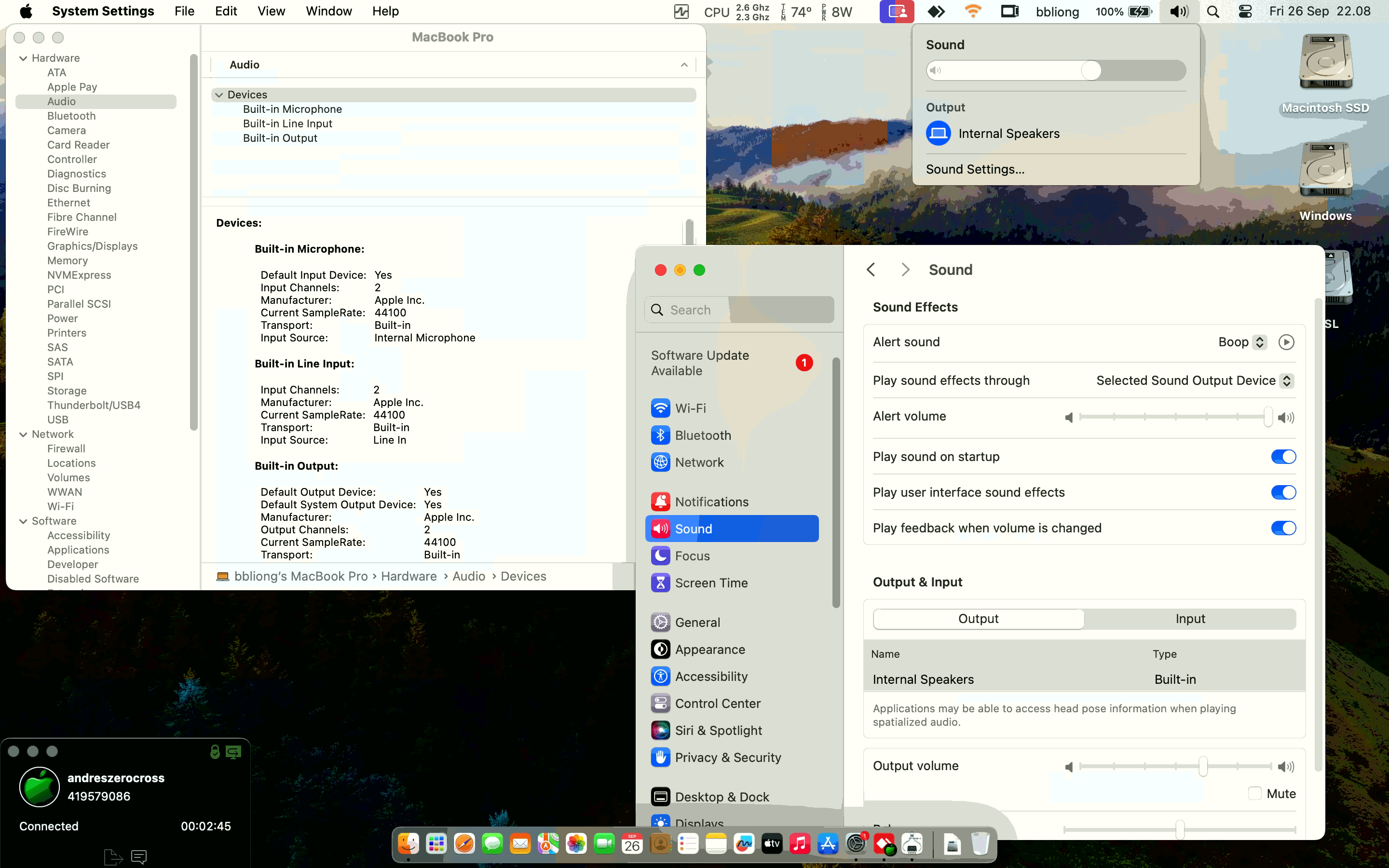Screen dimensions: 1389x868
Task: Toggle Play feedback when volume is changed
Action: (x=1283, y=528)
